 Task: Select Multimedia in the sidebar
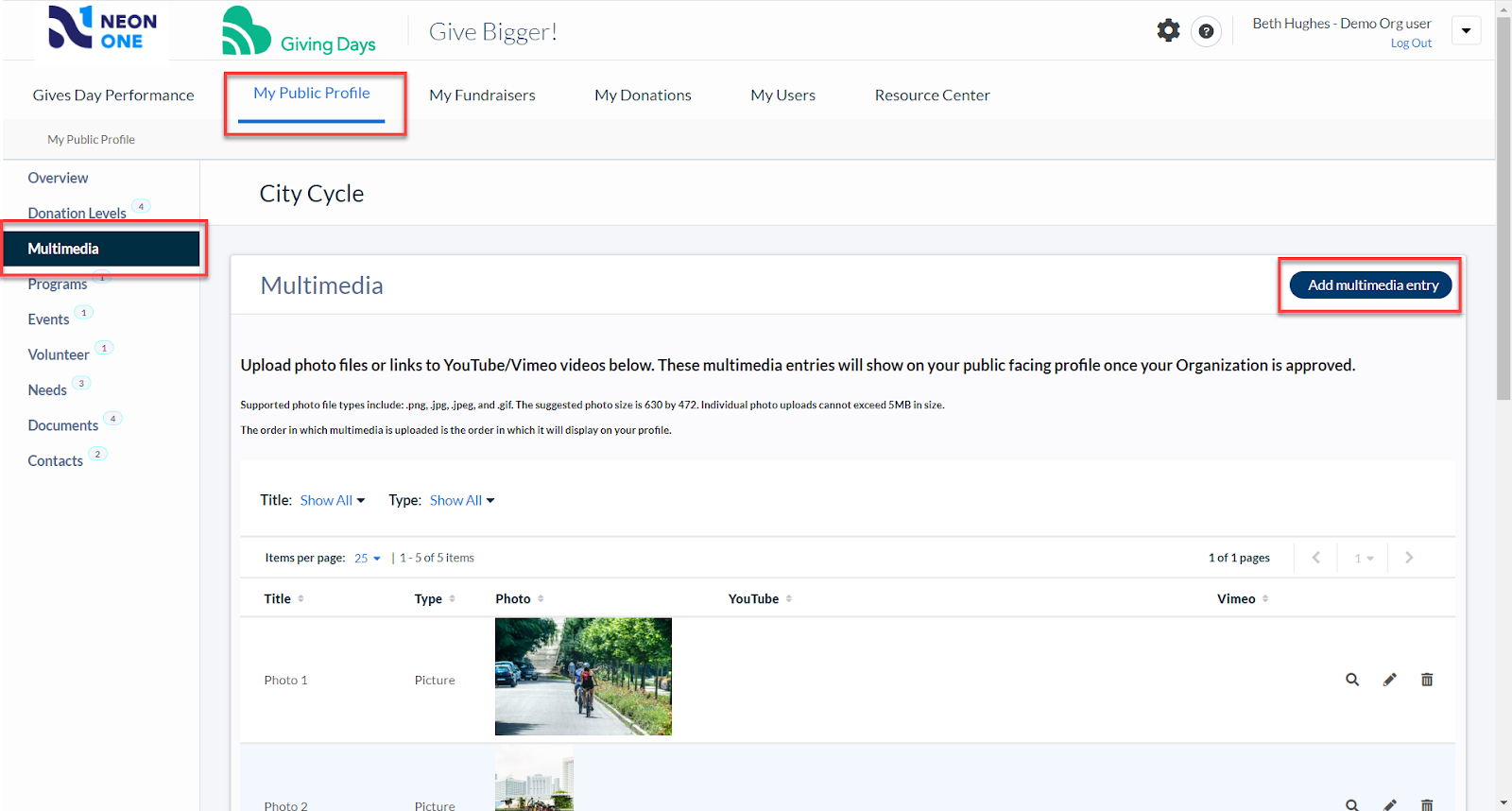pyautogui.click(x=101, y=249)
